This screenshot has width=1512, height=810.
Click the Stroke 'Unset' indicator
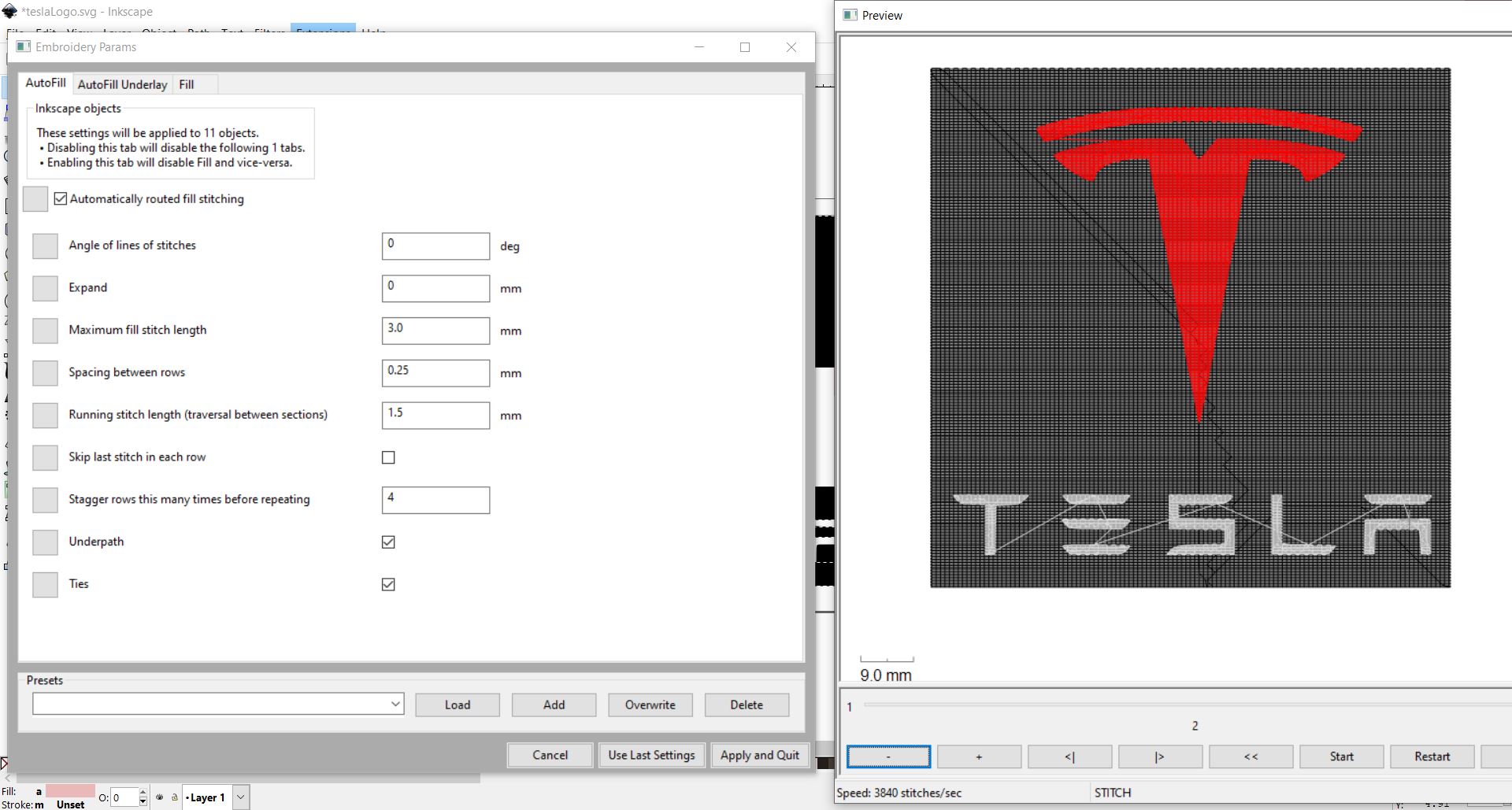click(70, 804)
